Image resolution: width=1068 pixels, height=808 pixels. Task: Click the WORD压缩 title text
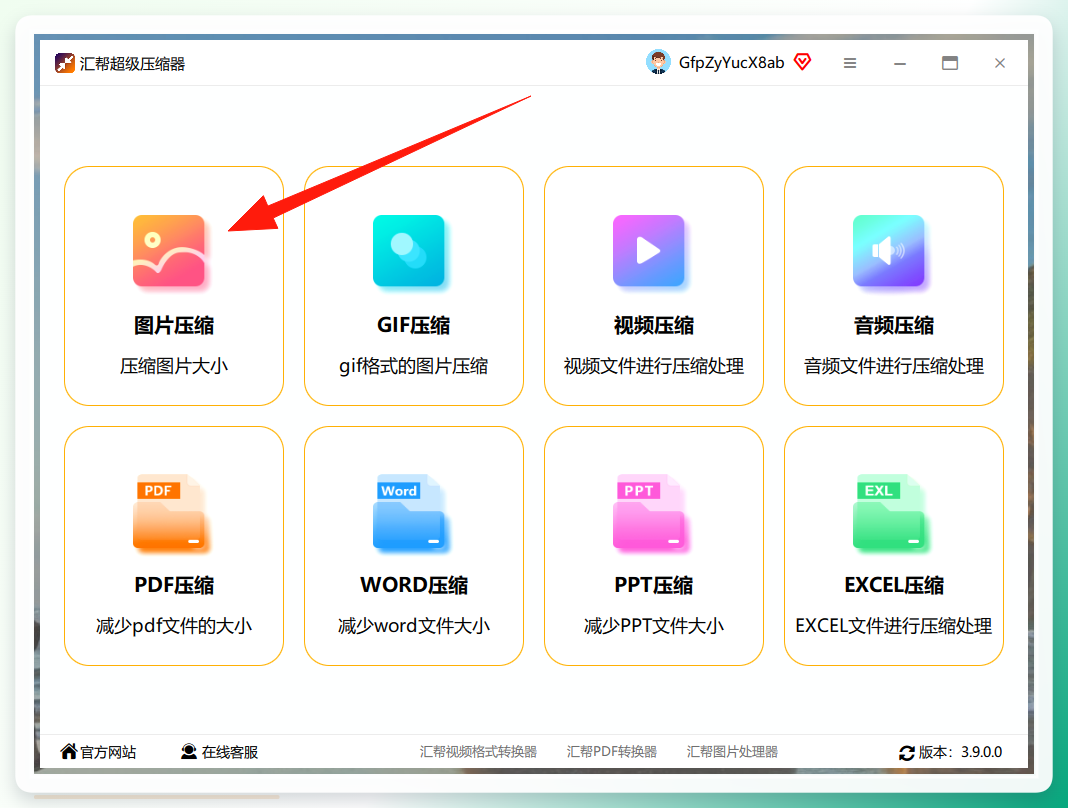pos(413,585)
